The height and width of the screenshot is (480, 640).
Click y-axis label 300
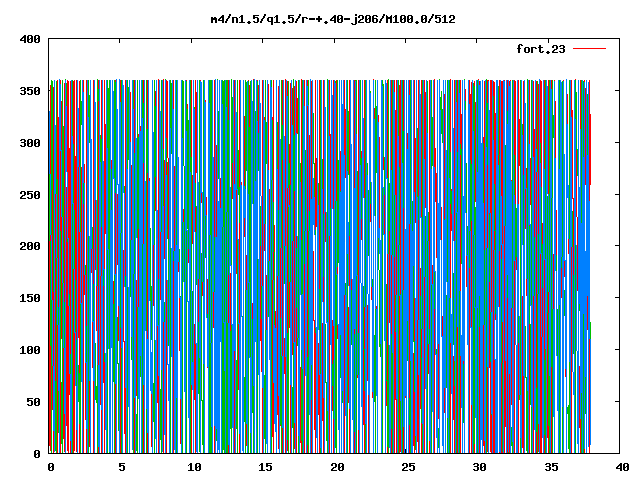30,143
